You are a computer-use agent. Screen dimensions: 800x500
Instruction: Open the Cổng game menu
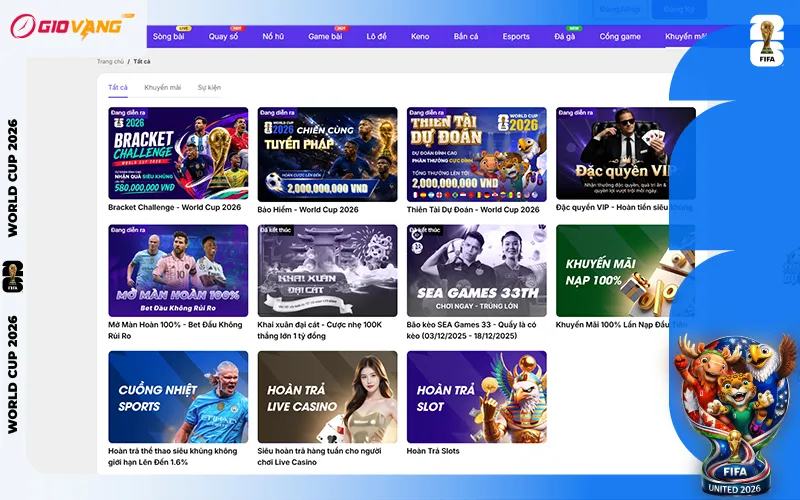pos(620,37)
